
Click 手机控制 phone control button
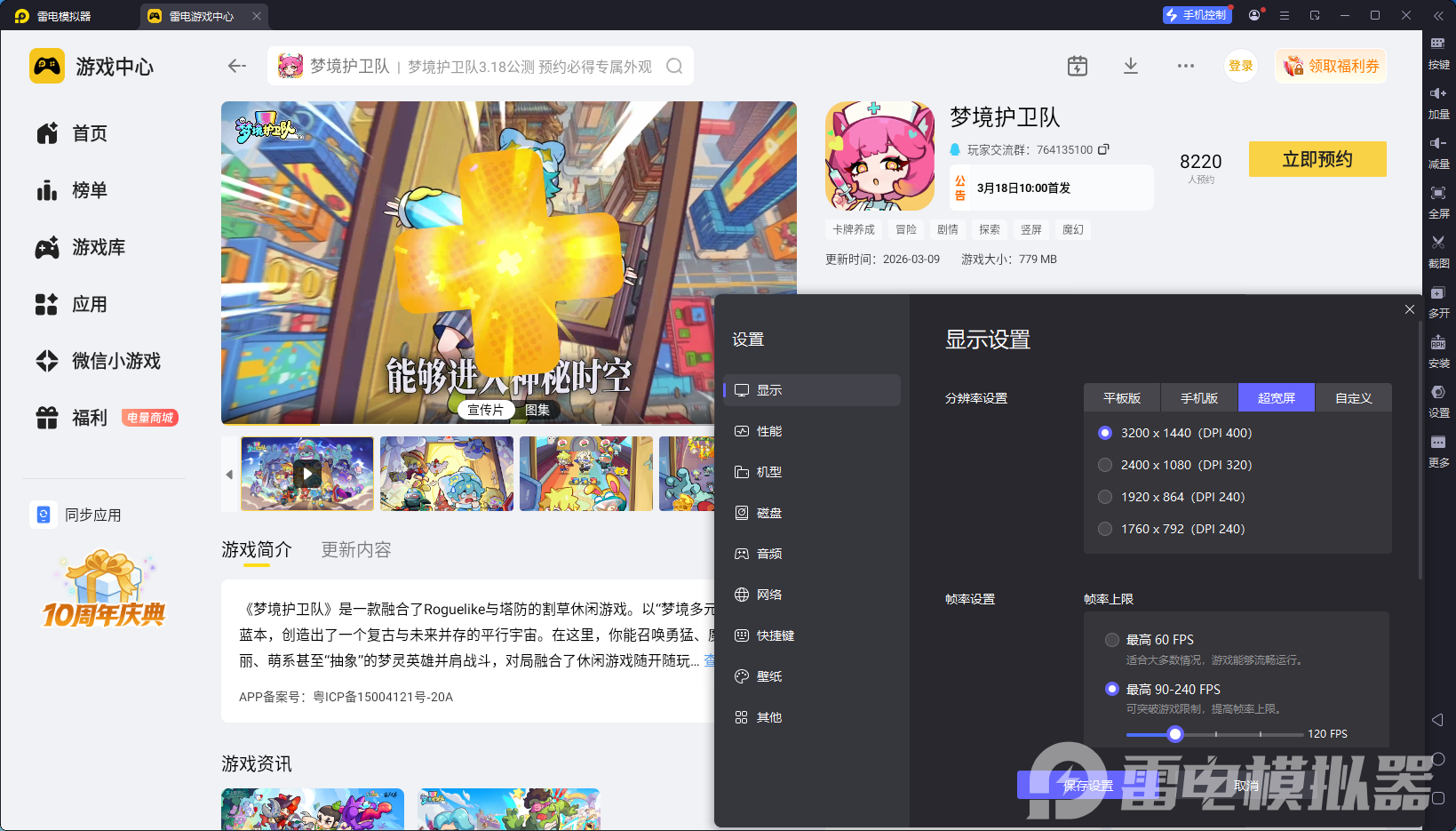1197,15
